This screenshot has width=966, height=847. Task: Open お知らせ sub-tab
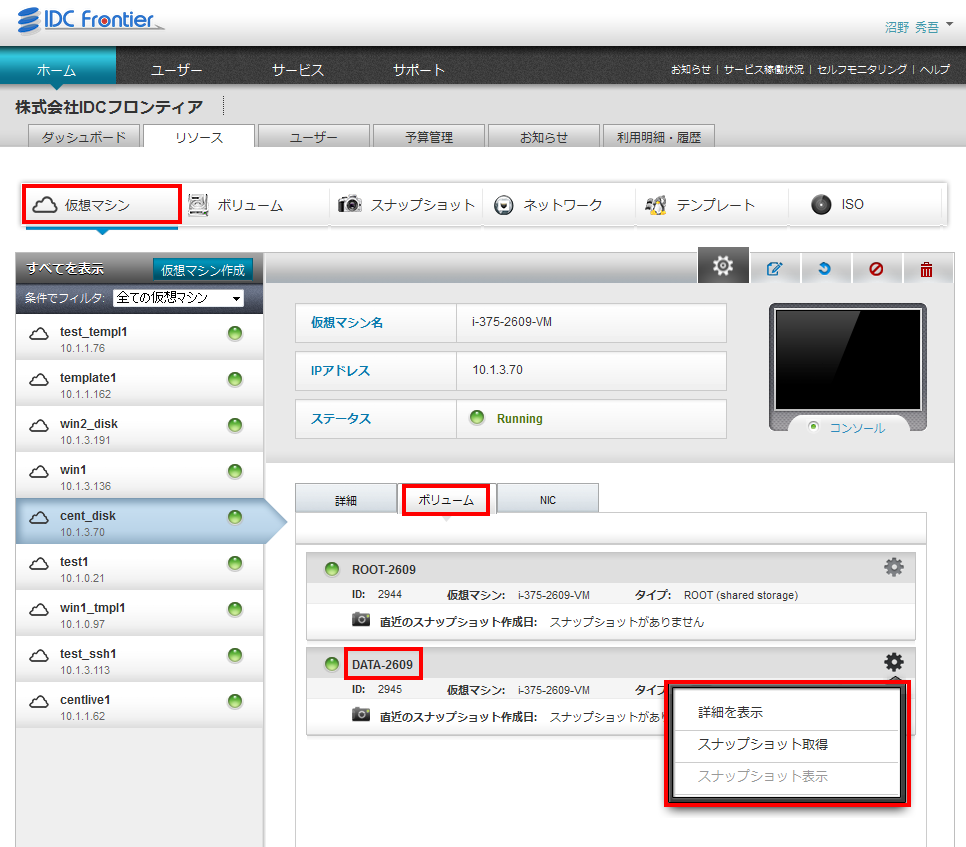click(x=544, y=136)
